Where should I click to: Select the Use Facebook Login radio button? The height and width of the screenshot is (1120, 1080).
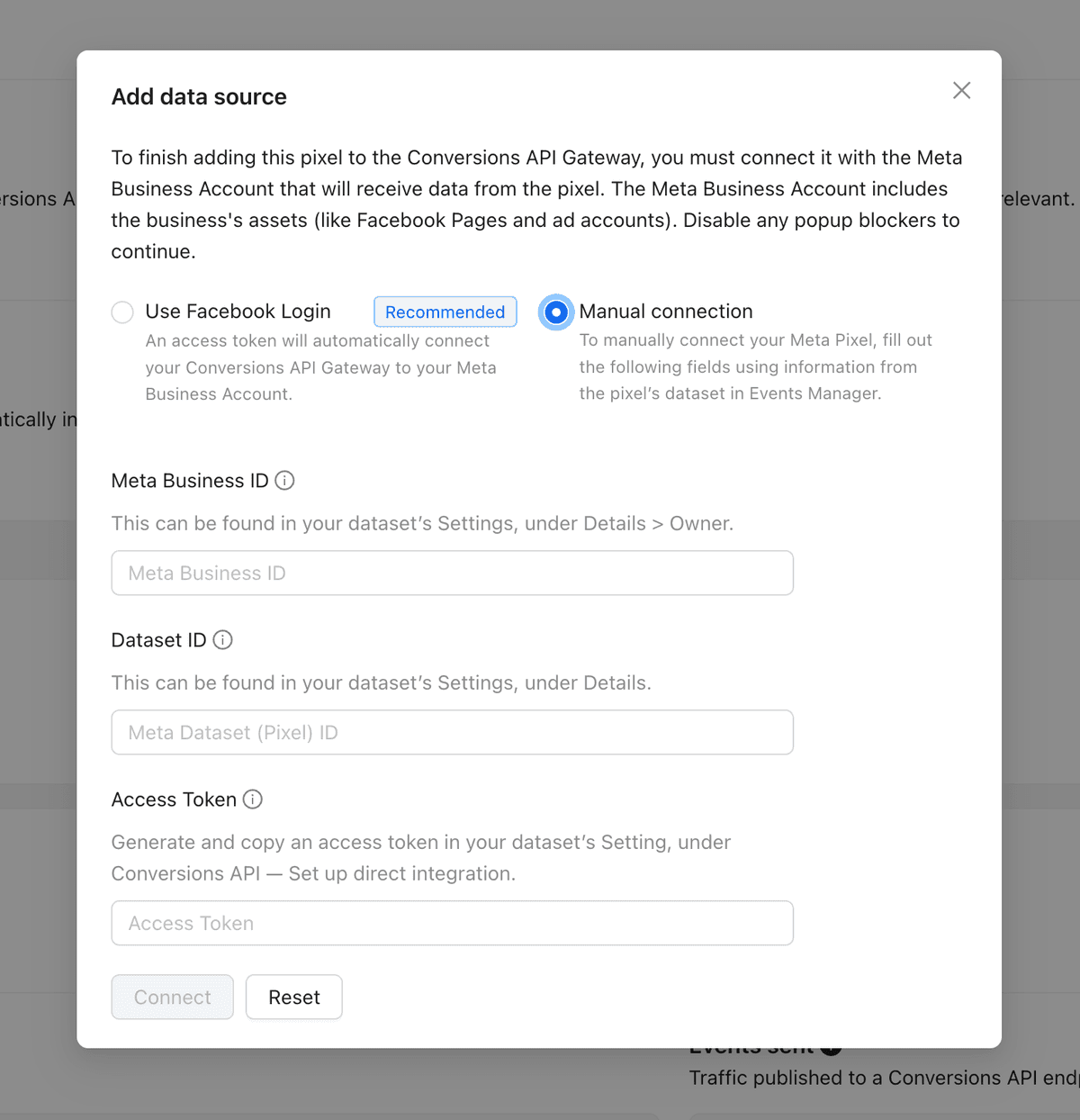122,312
